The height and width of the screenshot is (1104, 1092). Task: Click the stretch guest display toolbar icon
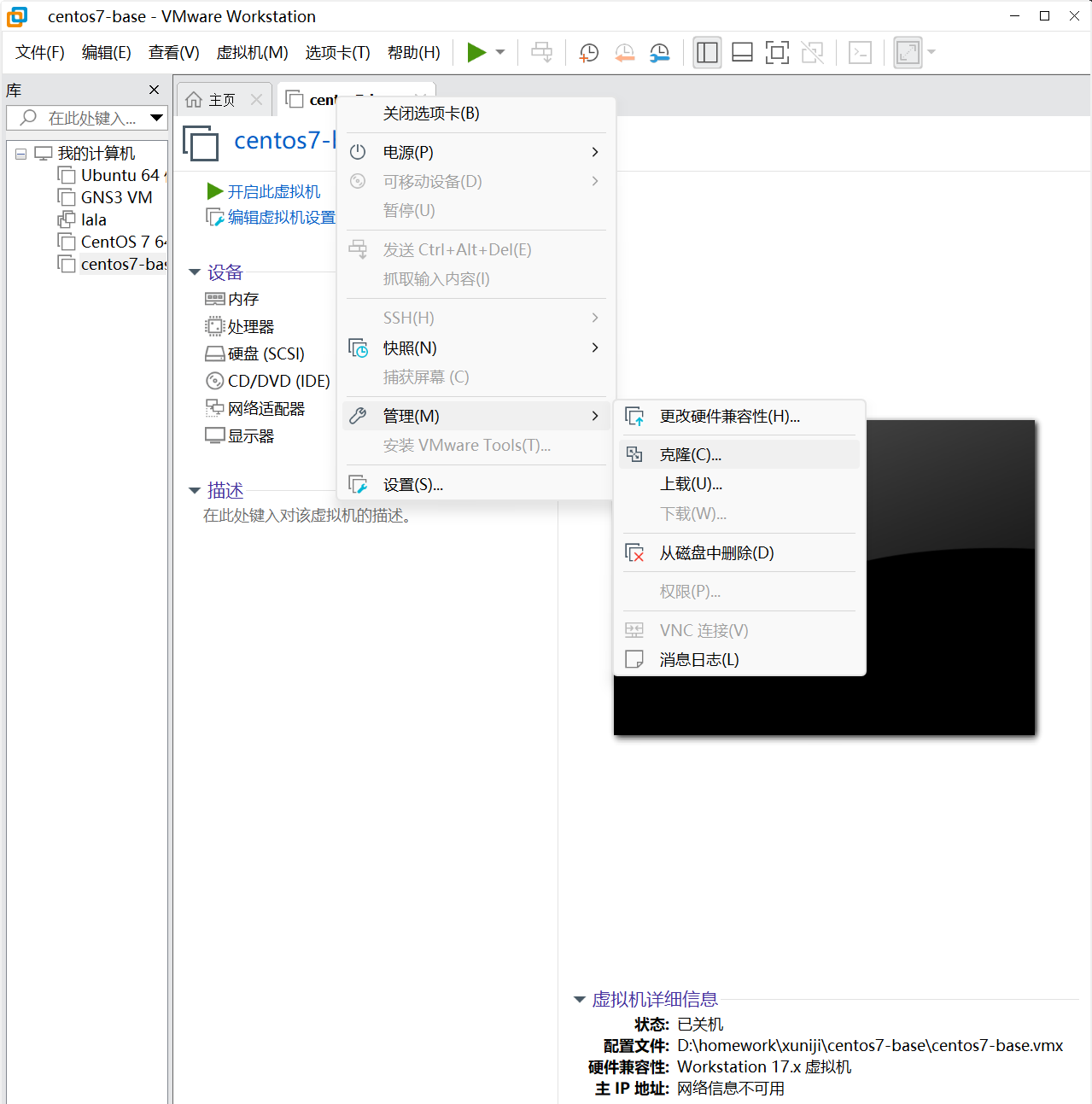[908, 52]
